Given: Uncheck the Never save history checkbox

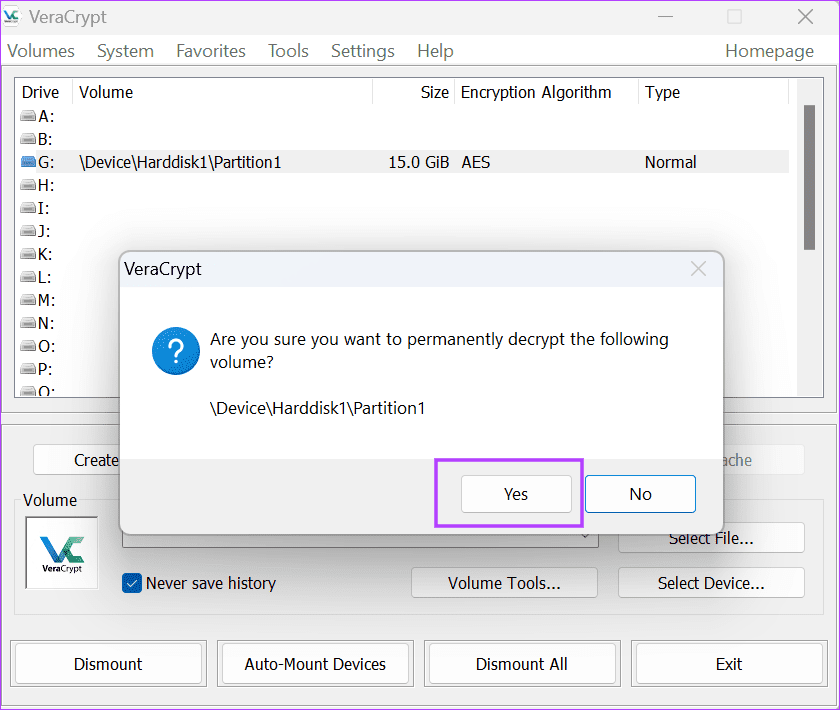Looking at the screenshot, I should [x=131, y=583].
